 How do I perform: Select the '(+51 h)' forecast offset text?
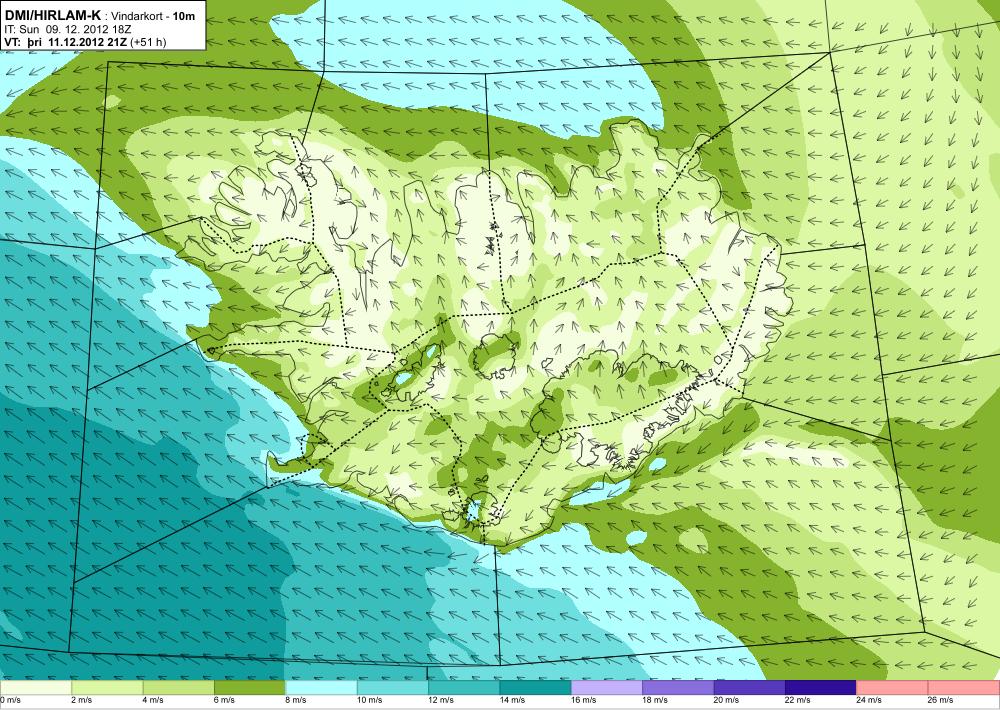pos(148,42)
